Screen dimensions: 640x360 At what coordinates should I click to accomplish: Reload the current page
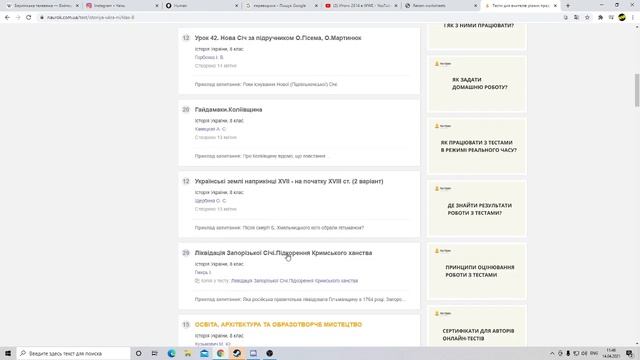pos(29,18)
